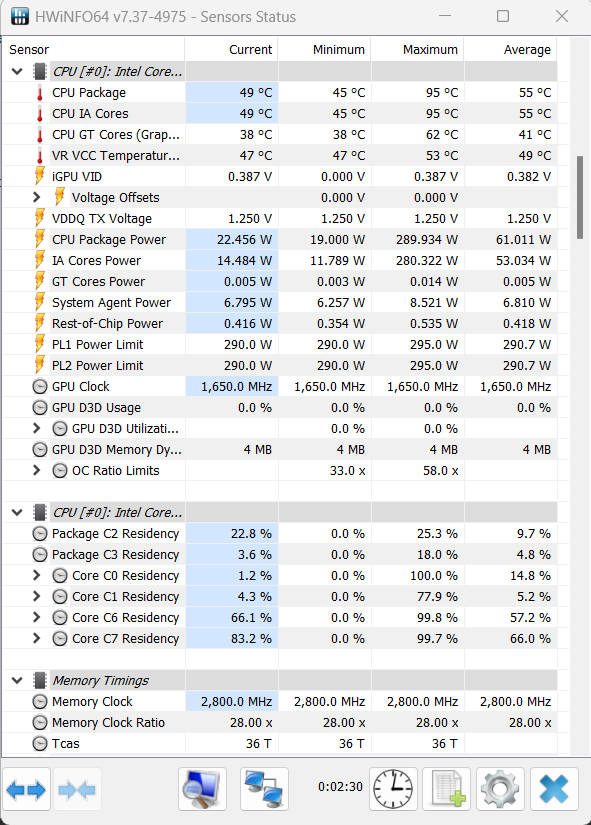This screenshot has width=591, height=825.
Task: Click the Package C2 Residency gauge icon
Action: point(39,534)
